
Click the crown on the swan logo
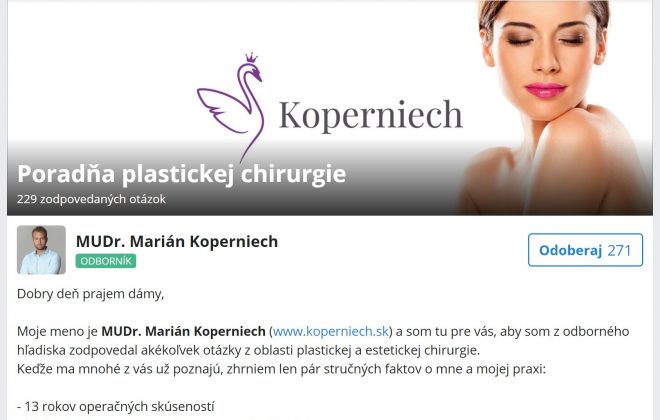(x=251, y=58)
